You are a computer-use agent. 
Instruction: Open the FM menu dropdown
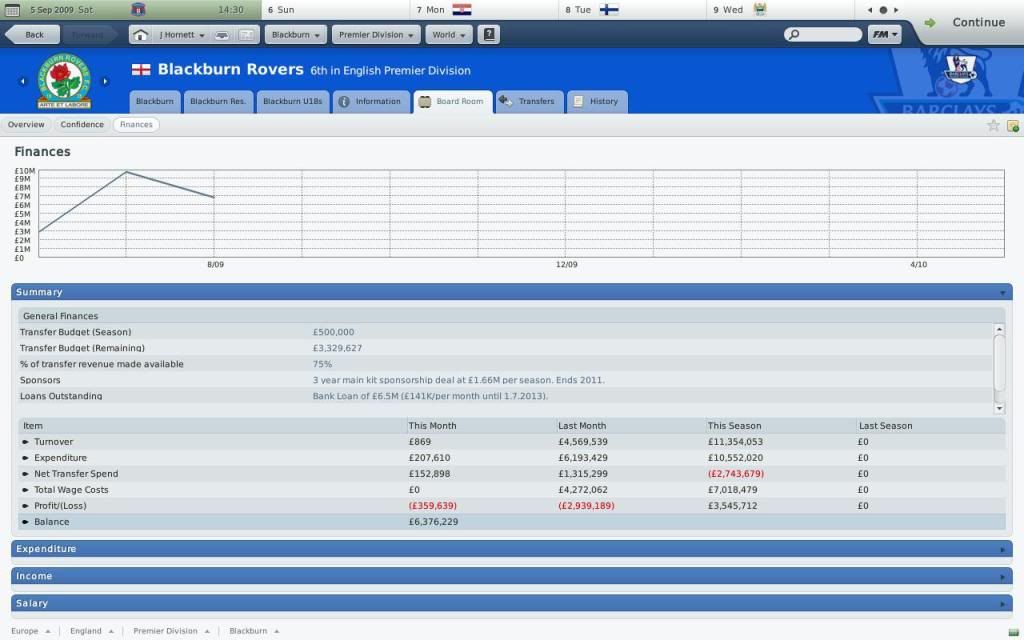(884, 35)
